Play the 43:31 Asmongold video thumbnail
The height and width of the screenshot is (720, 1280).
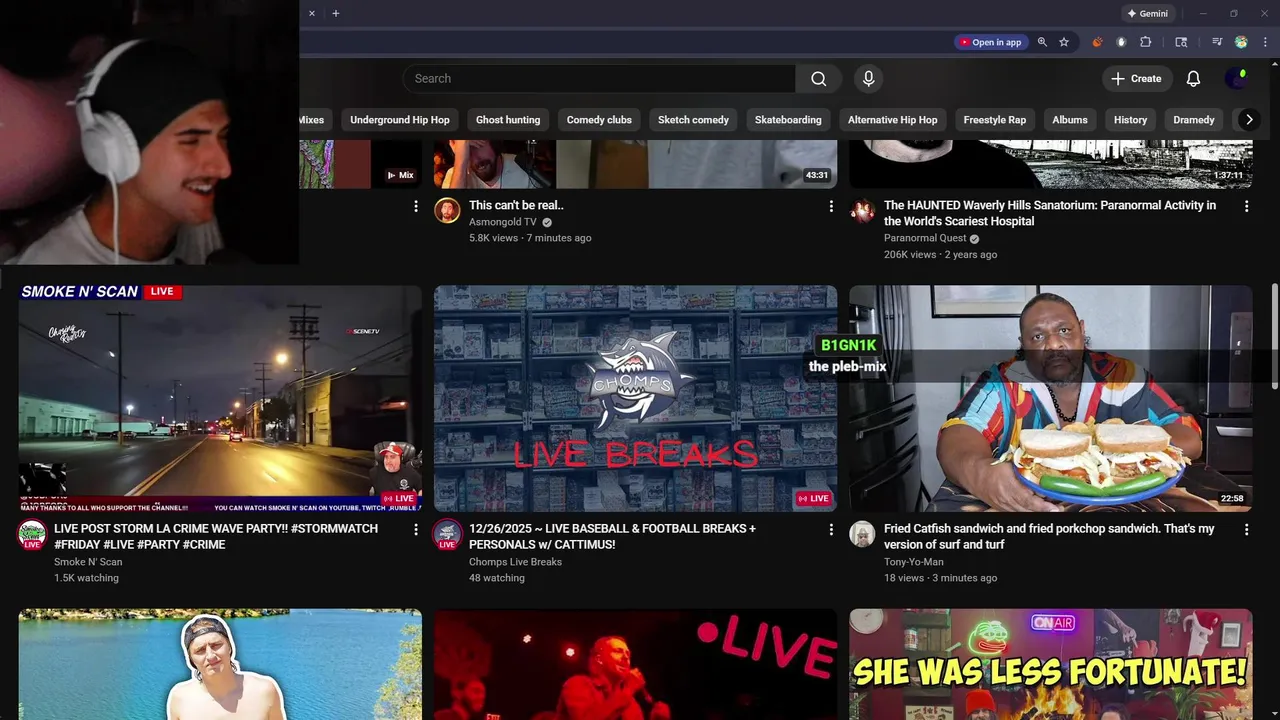click(x=635, y=164)
